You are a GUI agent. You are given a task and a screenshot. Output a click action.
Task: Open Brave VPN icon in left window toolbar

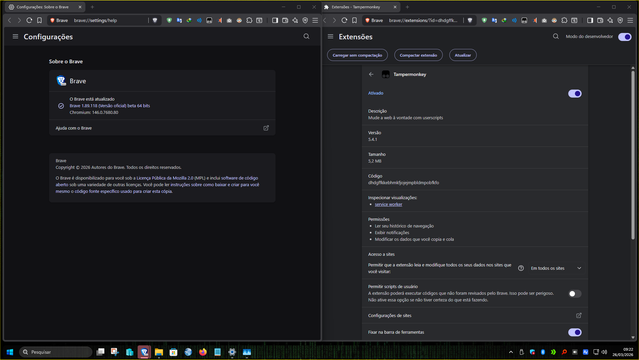305,20
